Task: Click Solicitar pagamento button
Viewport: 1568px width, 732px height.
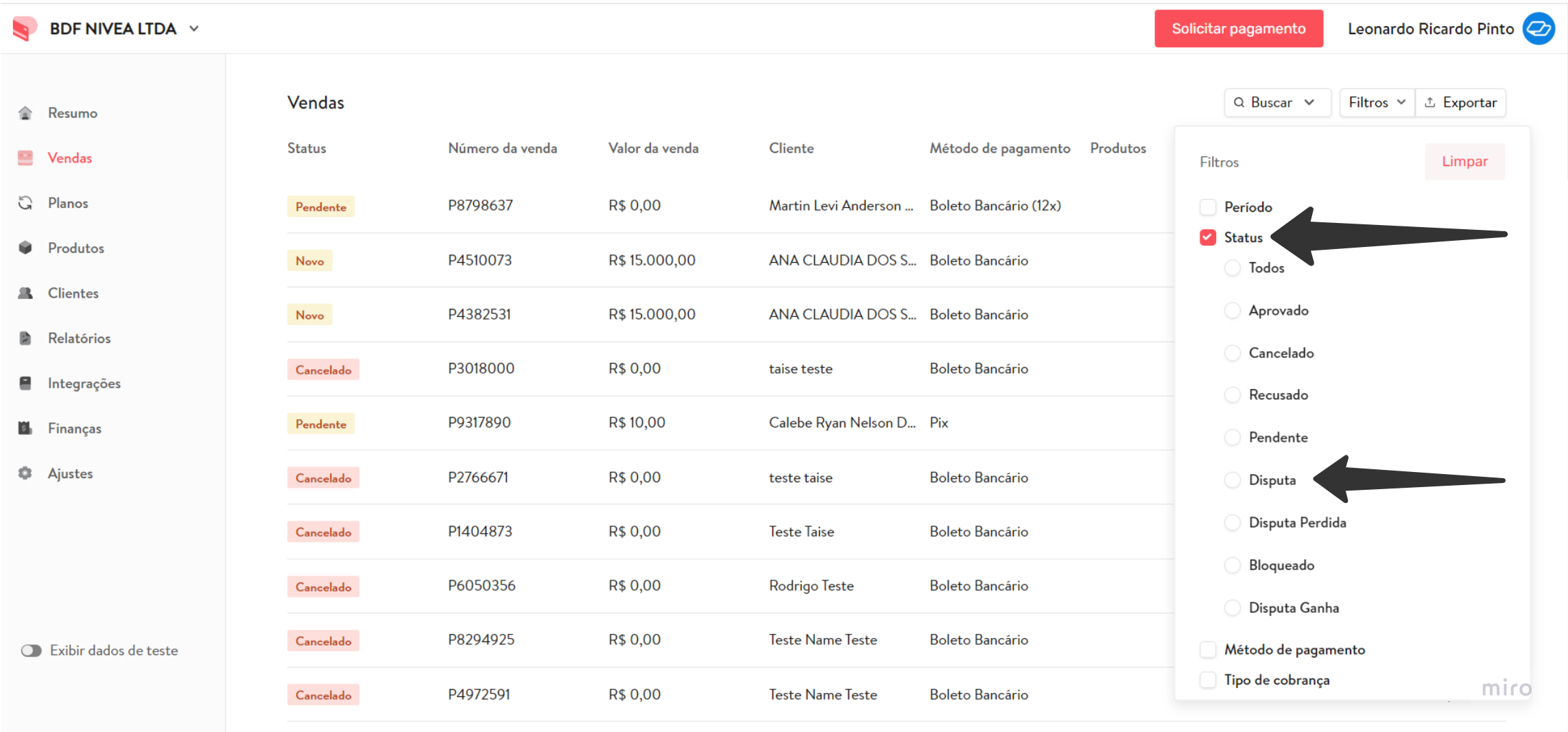Action: pos(1239,29)
